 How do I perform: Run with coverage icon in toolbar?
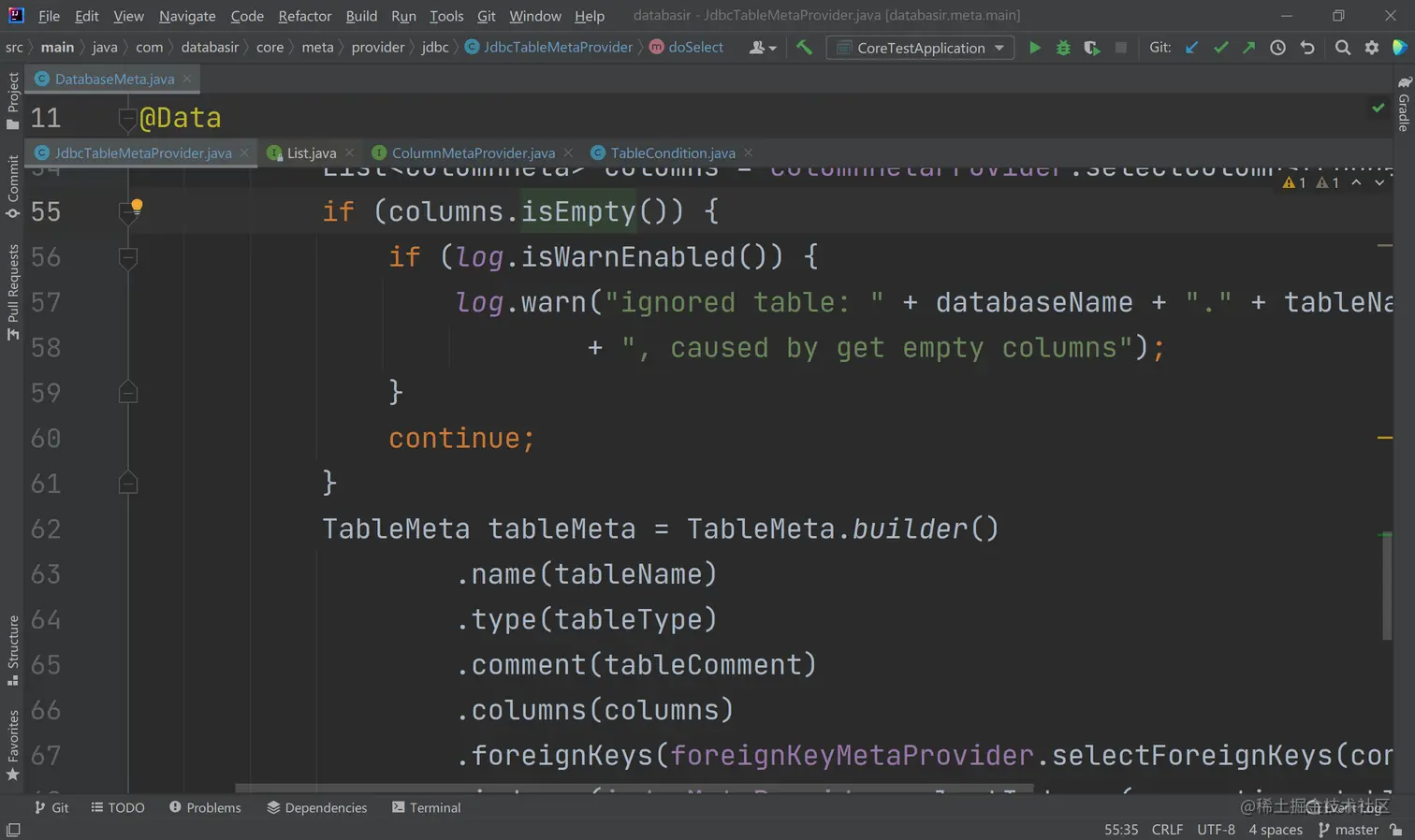(1092, 48)
